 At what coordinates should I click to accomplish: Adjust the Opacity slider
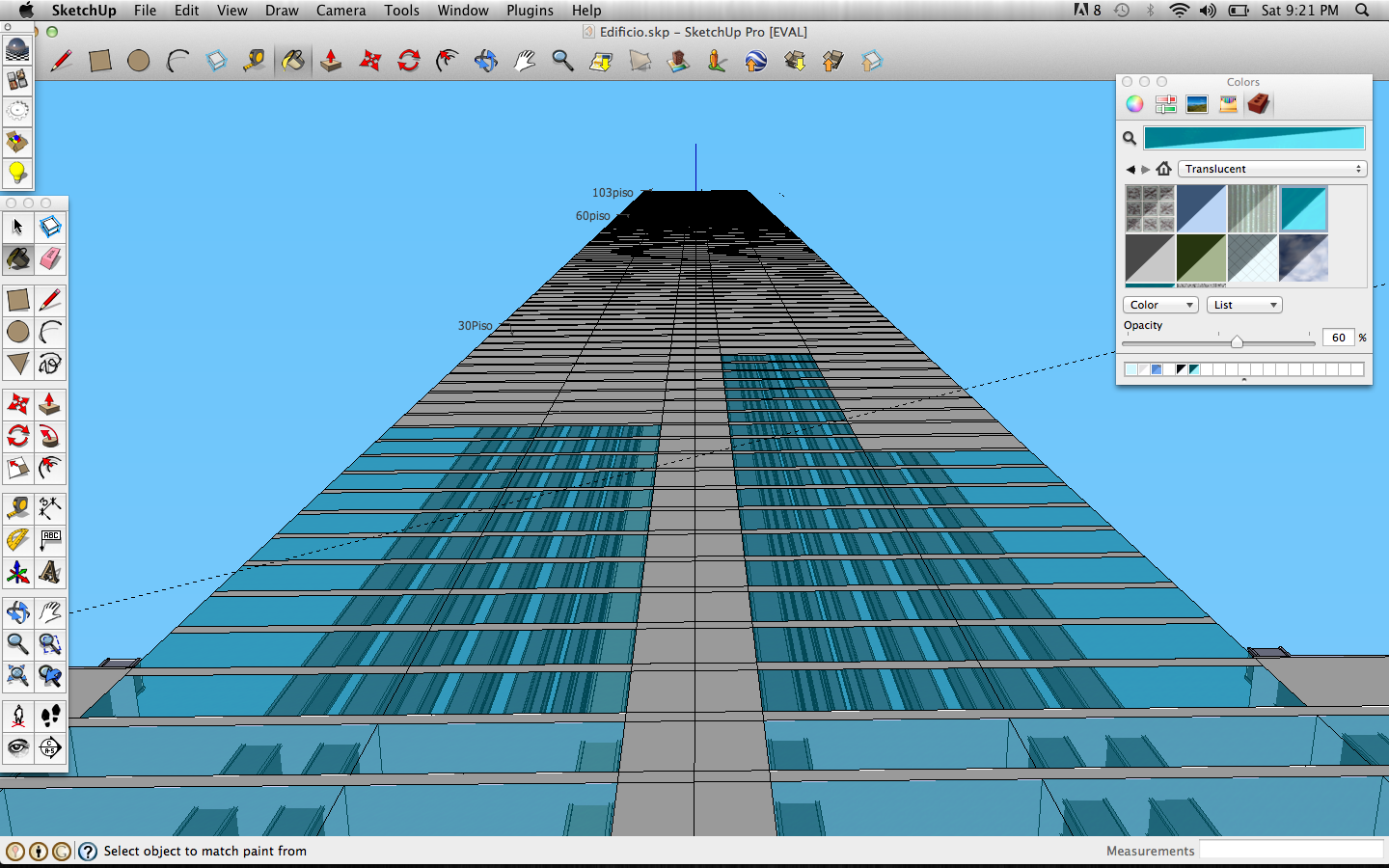coord(1236,341)
